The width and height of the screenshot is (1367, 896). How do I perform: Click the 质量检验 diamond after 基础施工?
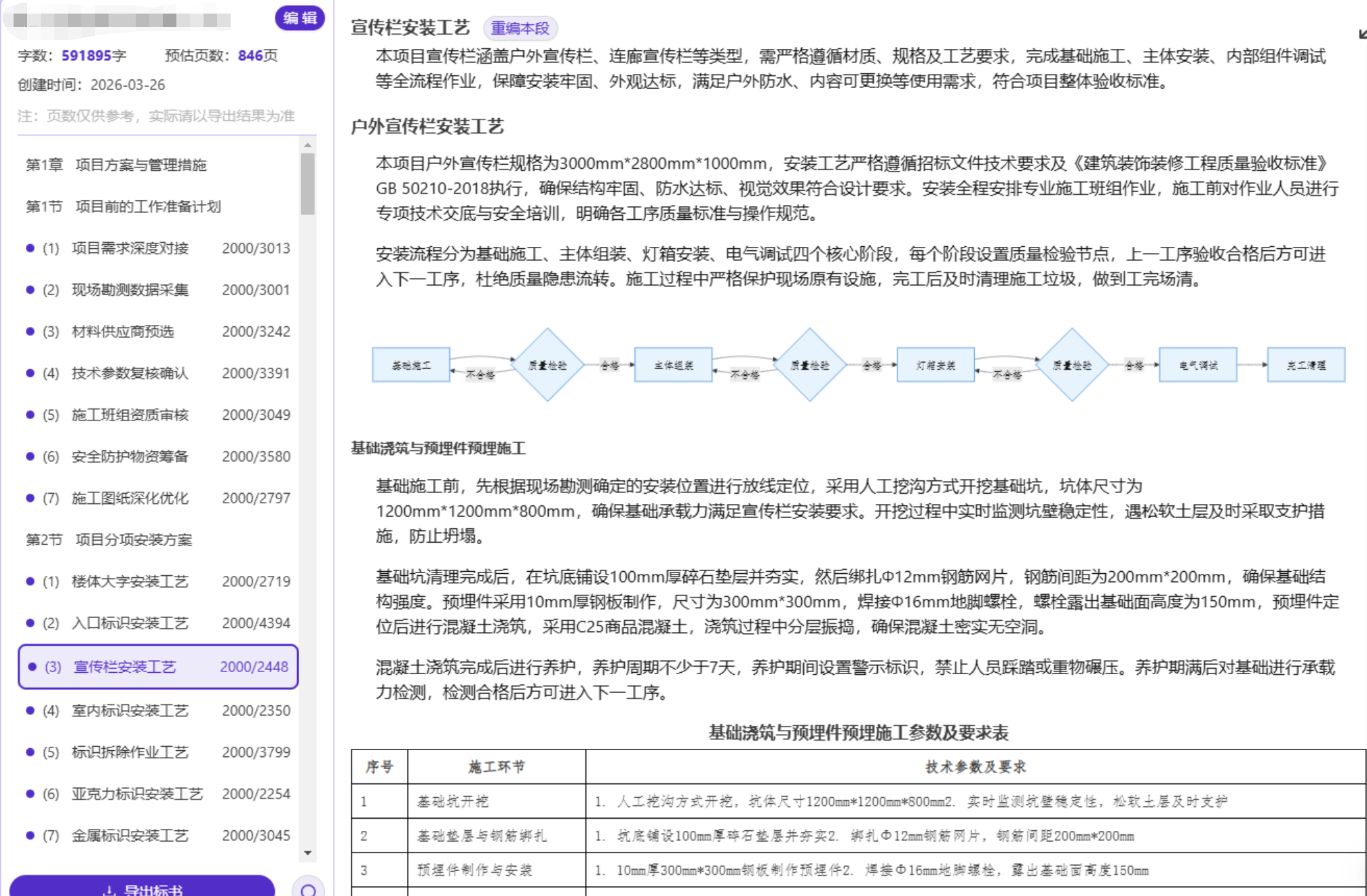click(x=547, y=365)
